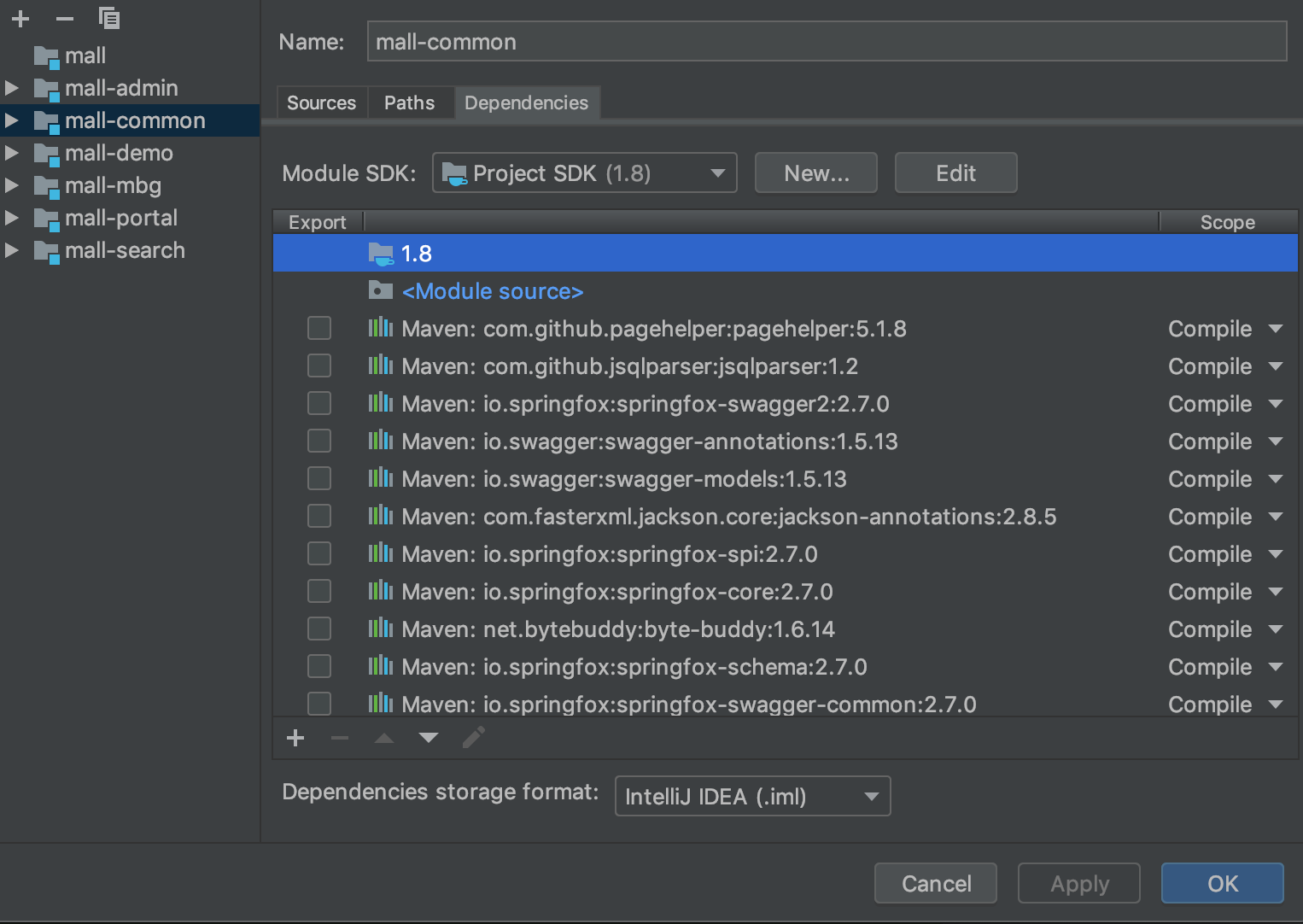This screenshot has height=924, width=1303.
Task: Expand the mall-admin module tree node
Action: pyautogui.click(x=12, y=88)
